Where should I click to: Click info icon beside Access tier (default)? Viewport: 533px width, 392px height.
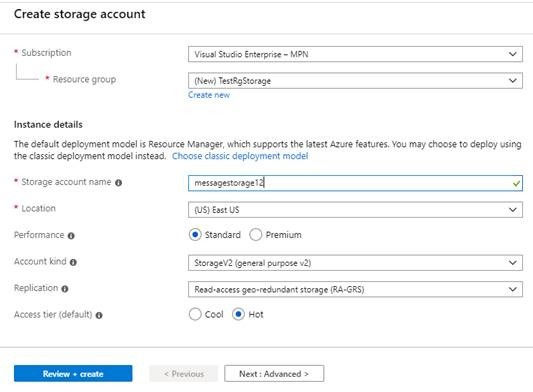coord(99,315)
